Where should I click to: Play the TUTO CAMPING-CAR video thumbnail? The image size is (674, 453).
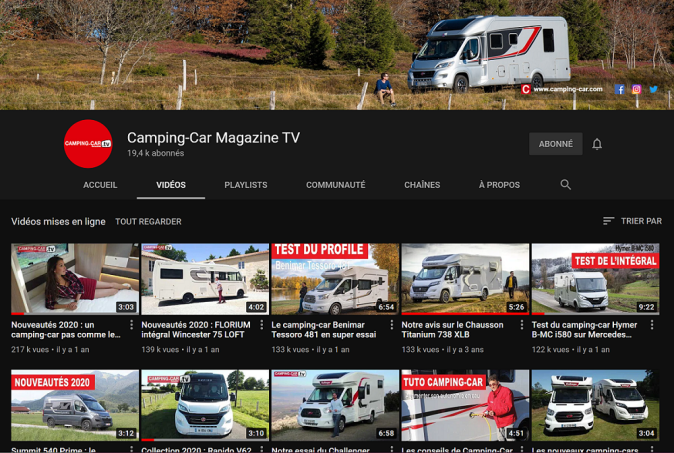[465, 405]
